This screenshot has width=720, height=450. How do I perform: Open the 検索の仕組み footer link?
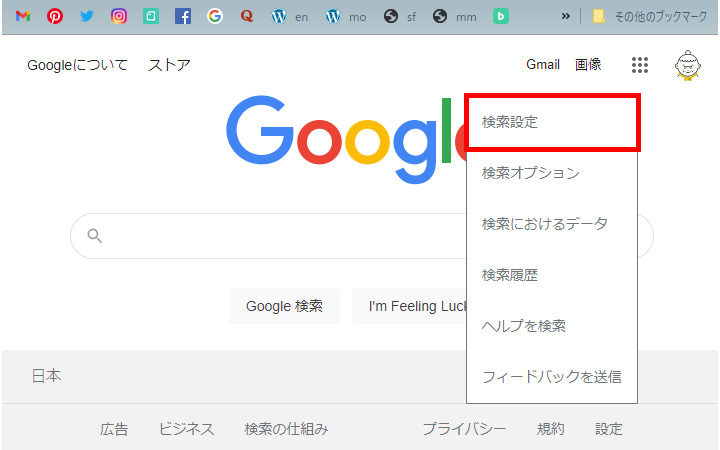[287, 429]
